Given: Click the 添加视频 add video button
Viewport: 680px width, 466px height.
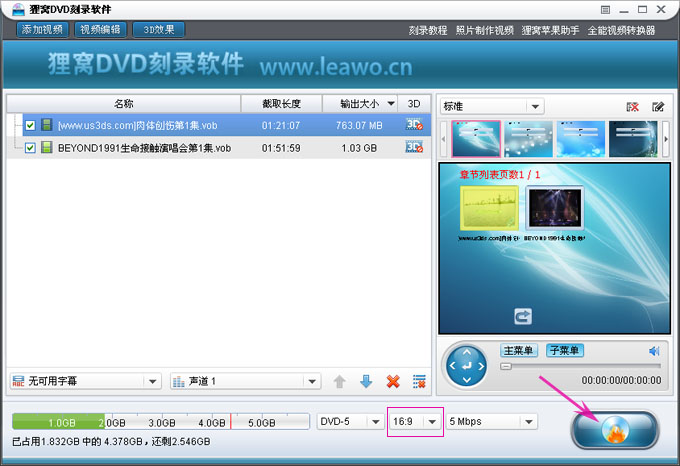Looking at the screenshot, I should point(42,29).
